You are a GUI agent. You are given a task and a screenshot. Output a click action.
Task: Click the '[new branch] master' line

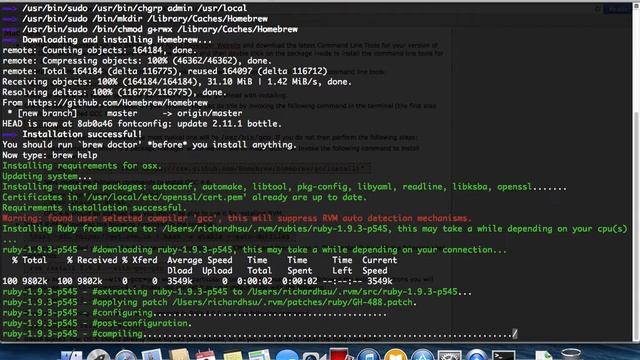click(x=125, y=113)
